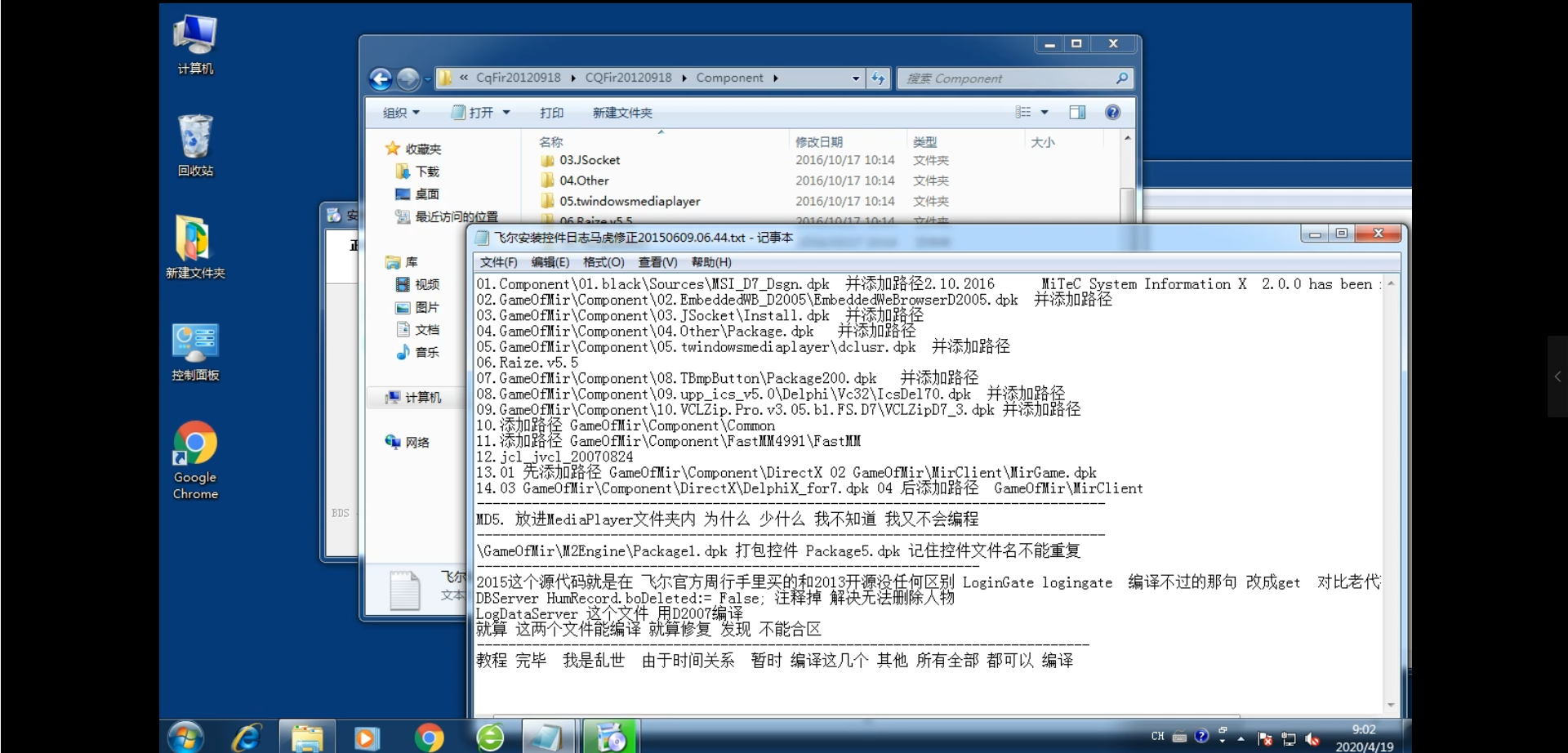Viewport: 1568px width, 753px height.
Task: Open Notepad 文件(F) menu
Action: click(x=498, y=262)
